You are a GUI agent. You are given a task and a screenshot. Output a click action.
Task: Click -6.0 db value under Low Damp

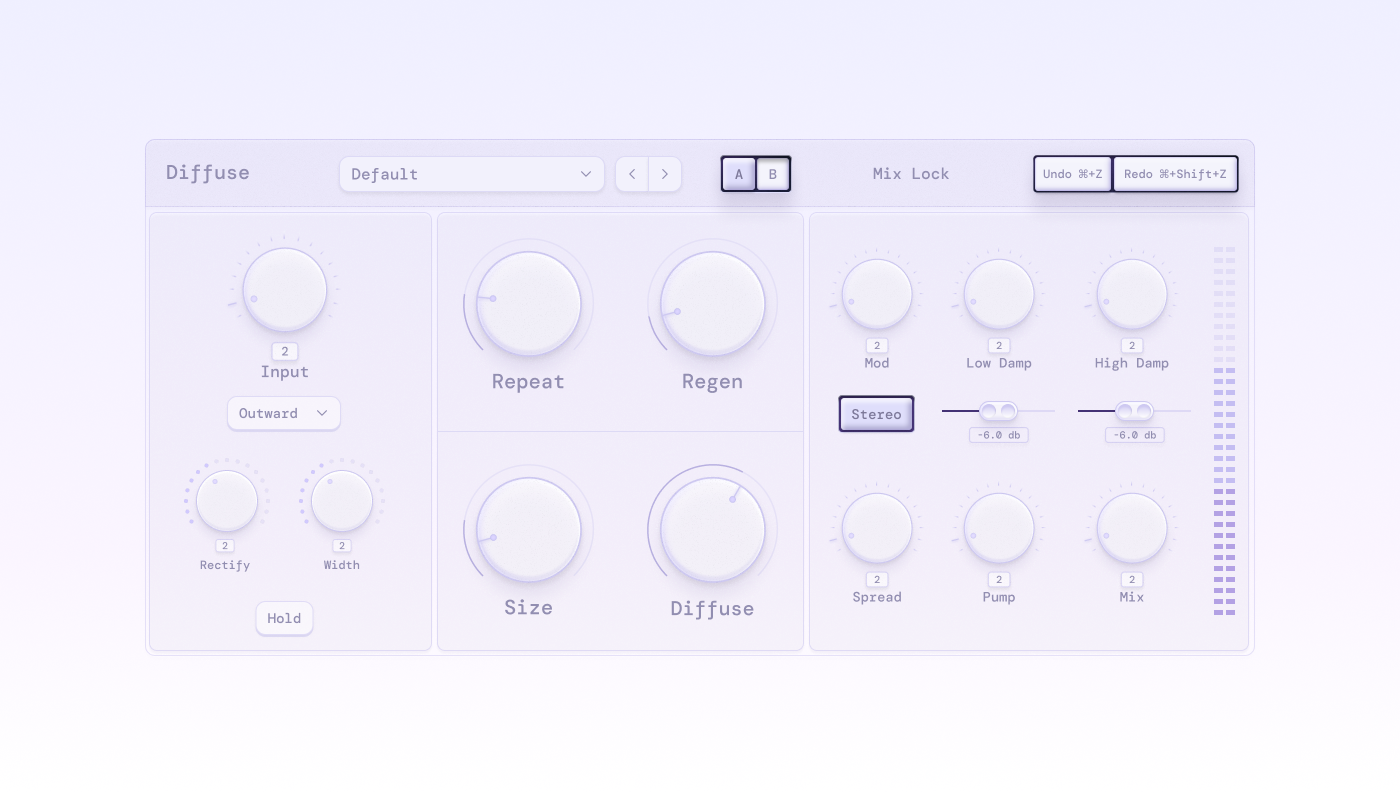(999, 435)
